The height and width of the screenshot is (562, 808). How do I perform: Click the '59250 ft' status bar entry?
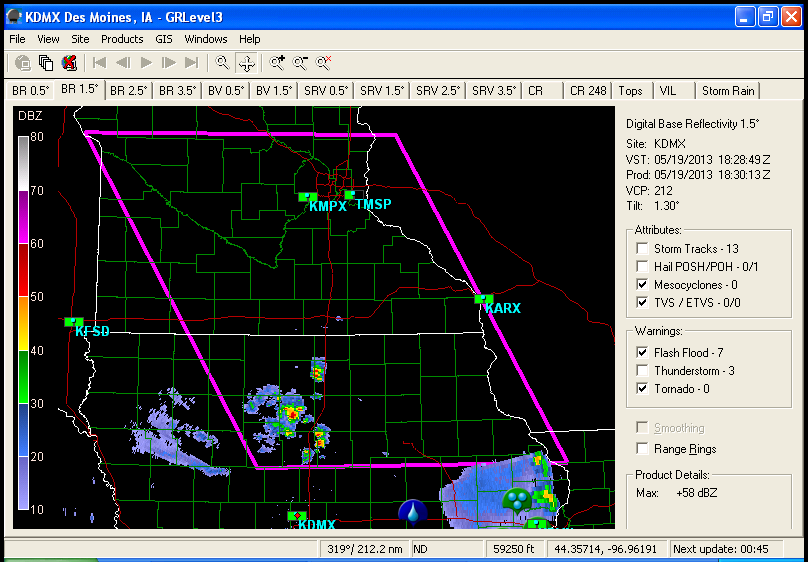point(513,549)
